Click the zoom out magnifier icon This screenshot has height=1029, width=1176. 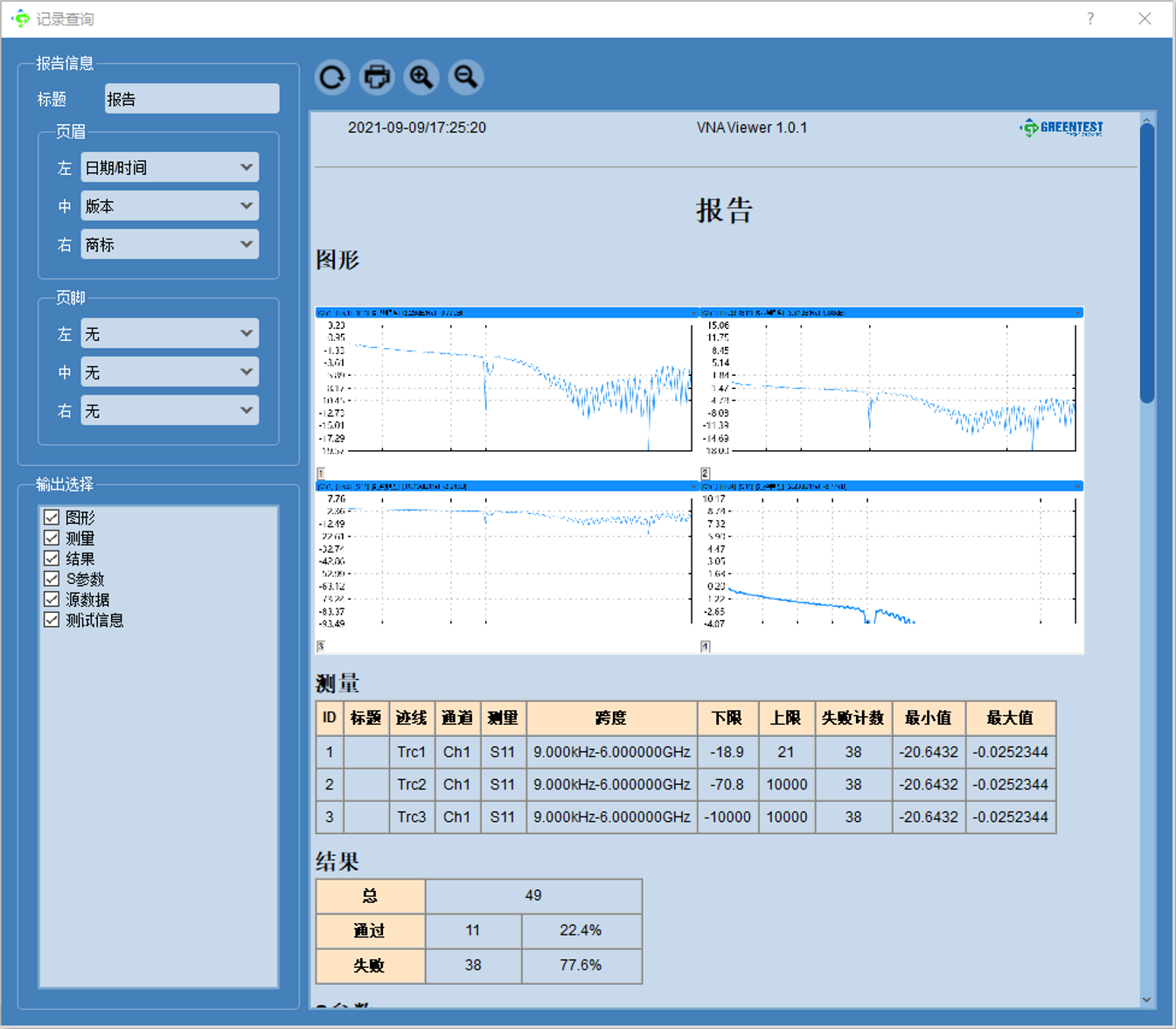coord(466,77)
